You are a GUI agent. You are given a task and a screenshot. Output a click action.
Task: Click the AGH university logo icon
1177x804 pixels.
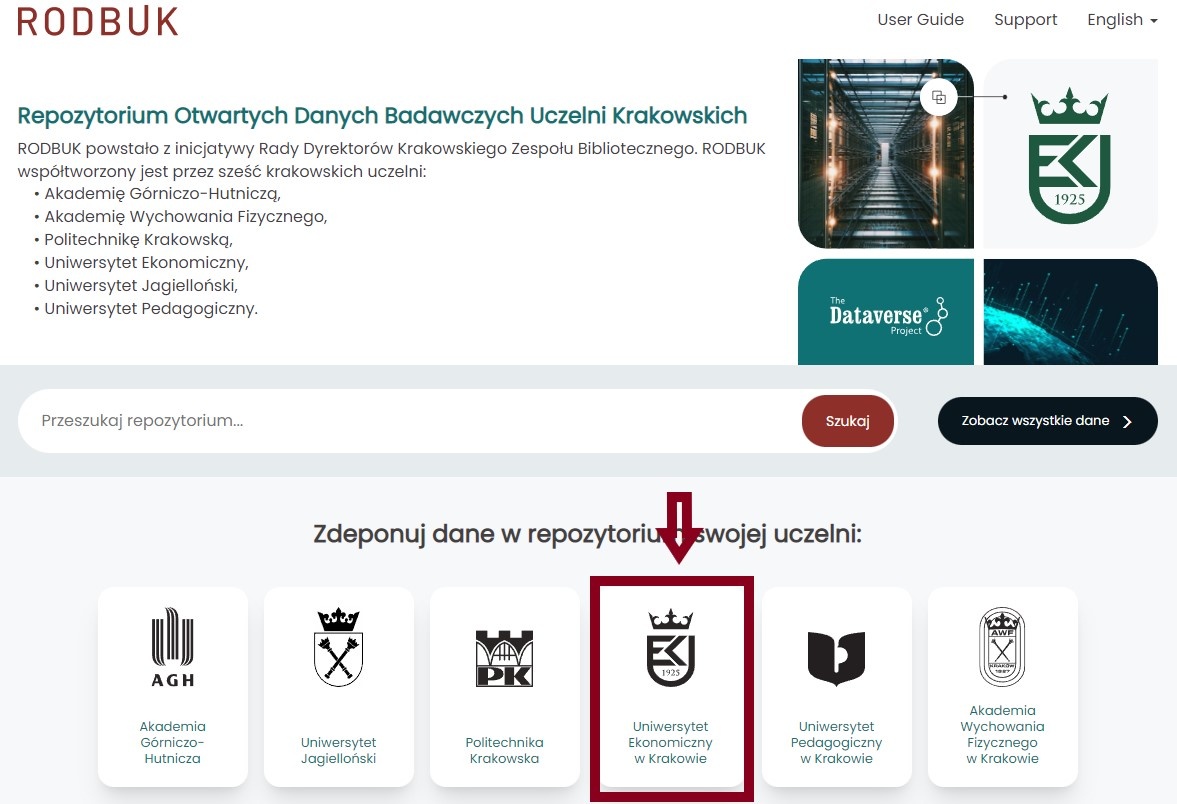click(x=173, y=647)
